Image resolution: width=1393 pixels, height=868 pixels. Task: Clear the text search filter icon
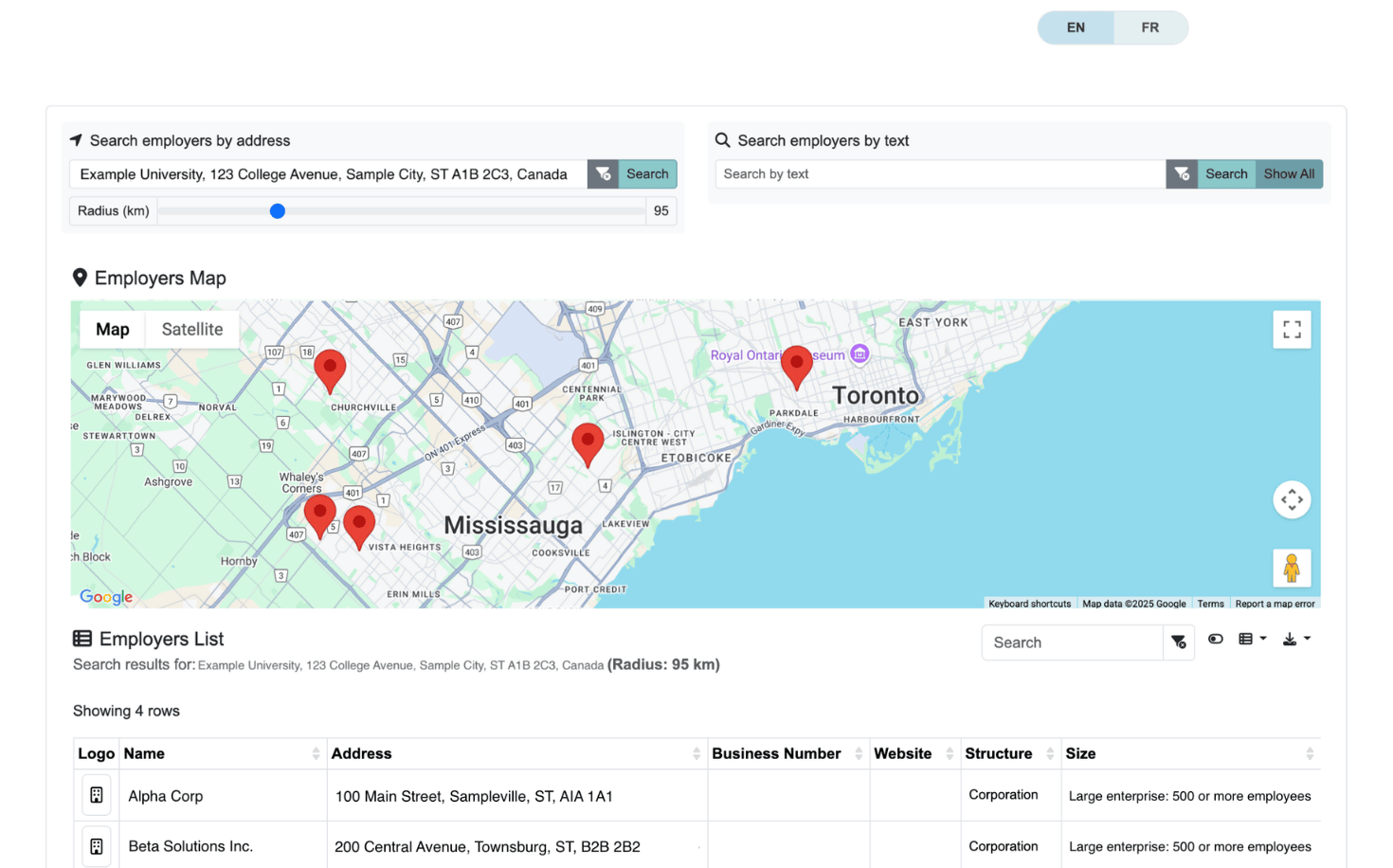[x=1182, y=174]
